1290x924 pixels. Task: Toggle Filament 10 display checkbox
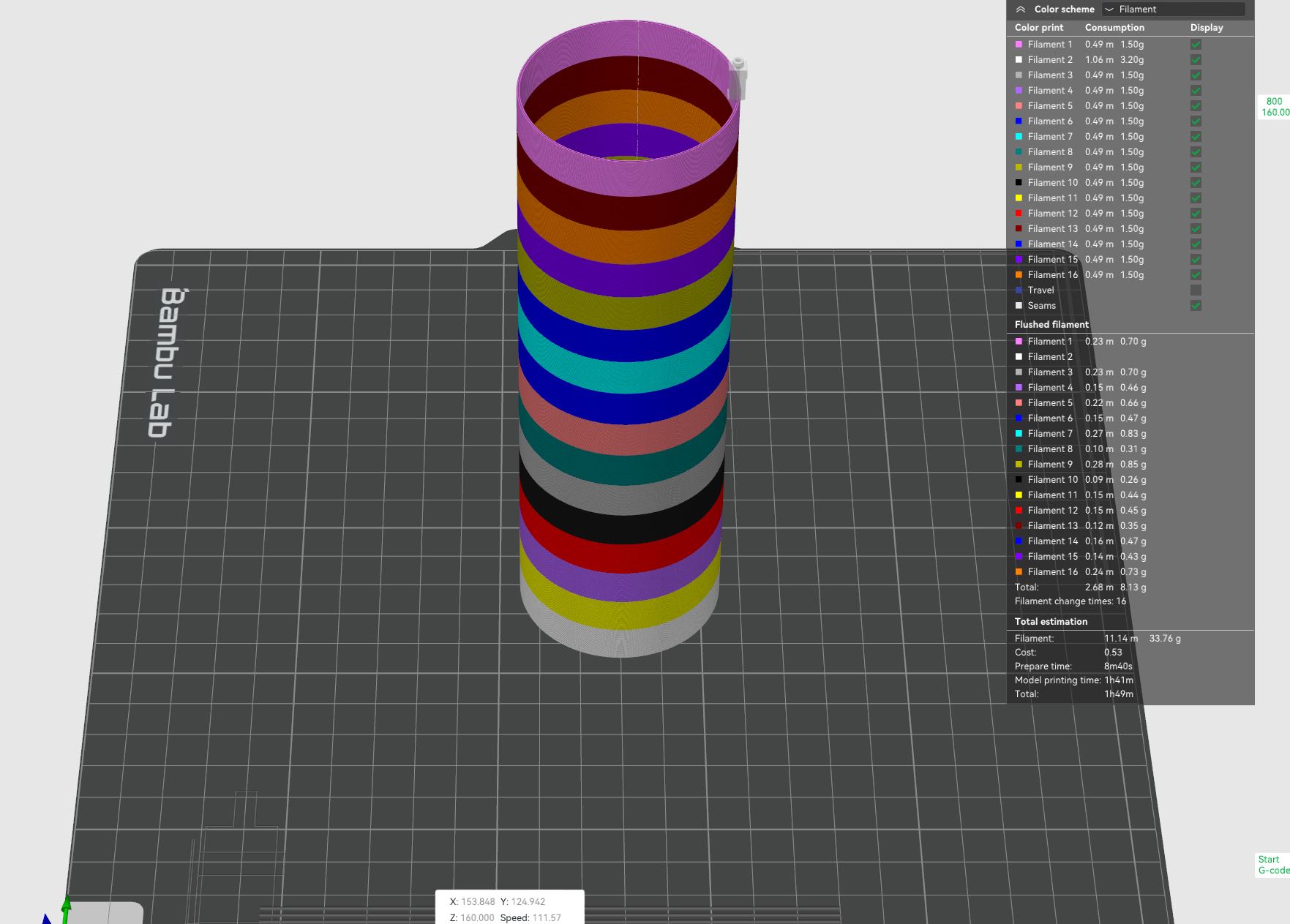[x=1196, y=183]
